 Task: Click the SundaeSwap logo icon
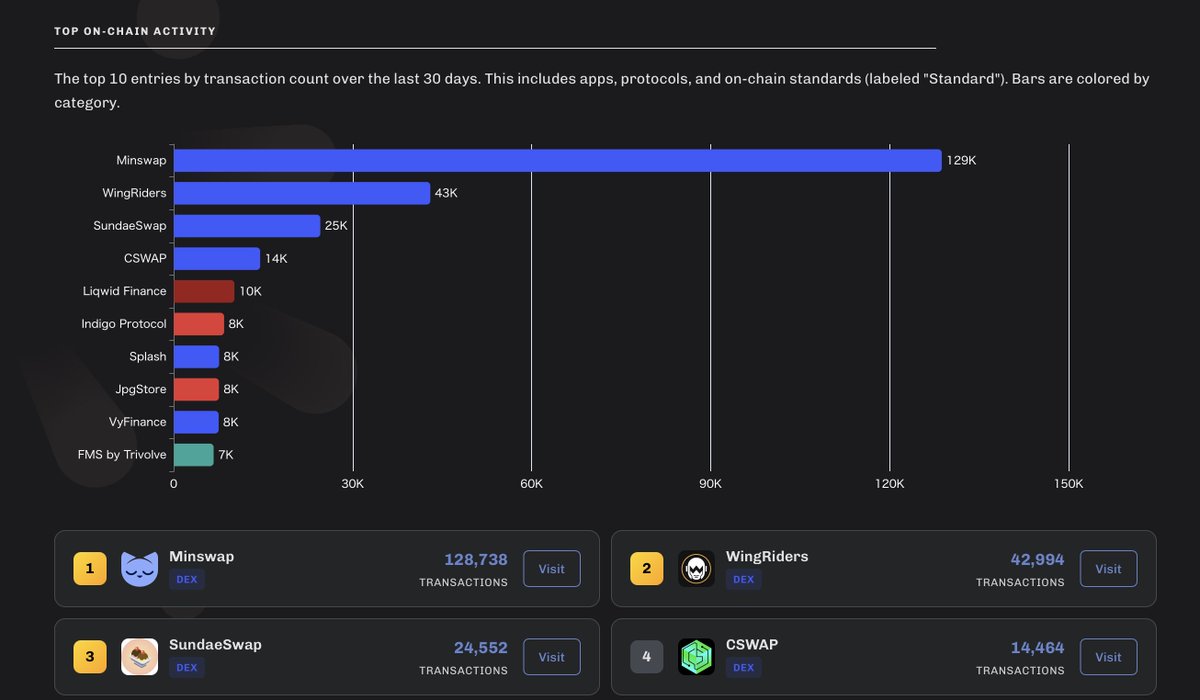139,657
